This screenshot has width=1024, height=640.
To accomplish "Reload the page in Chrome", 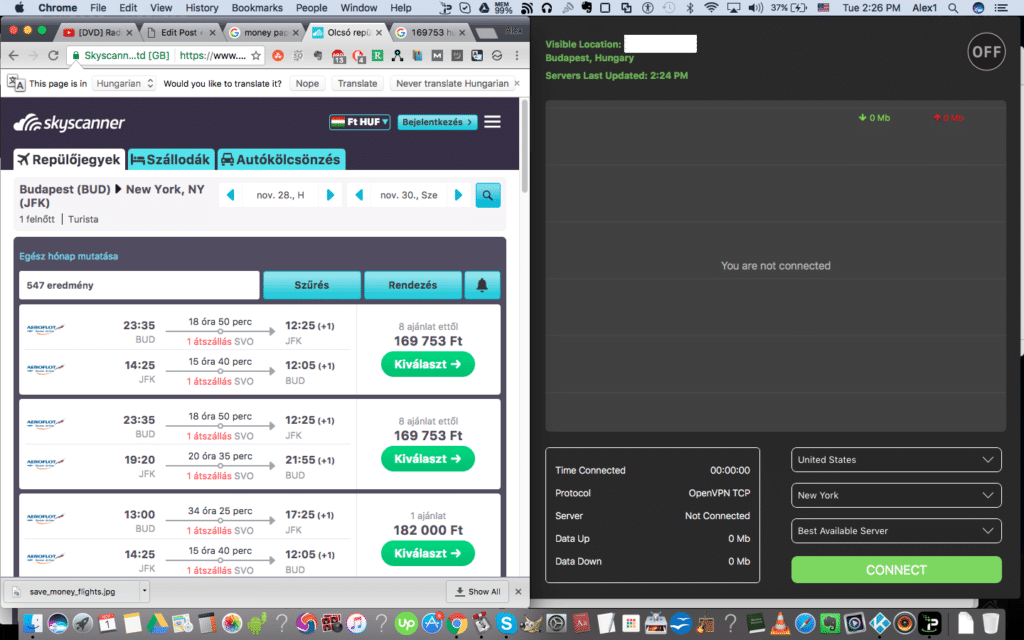I will point(54,56).
